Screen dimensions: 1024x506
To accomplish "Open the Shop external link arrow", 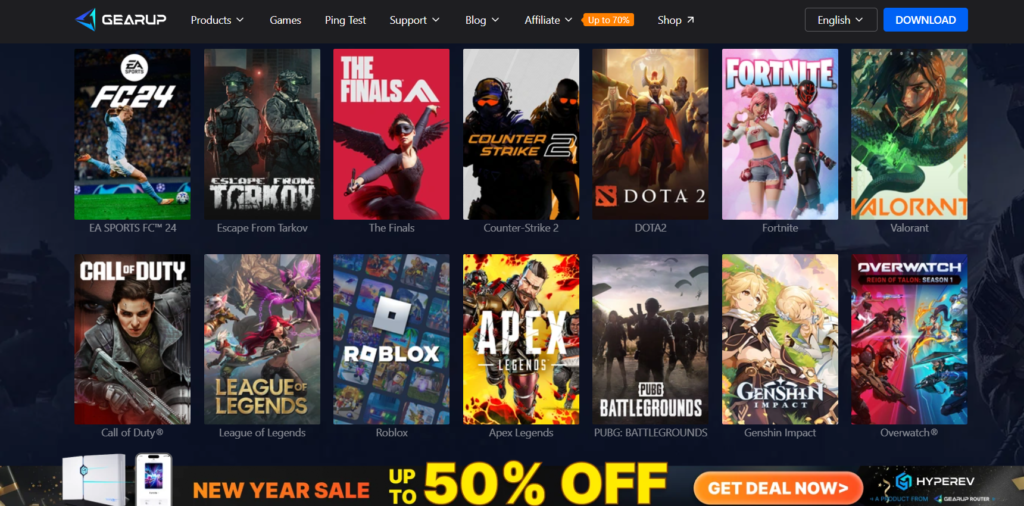I will (x=691, y=20).
